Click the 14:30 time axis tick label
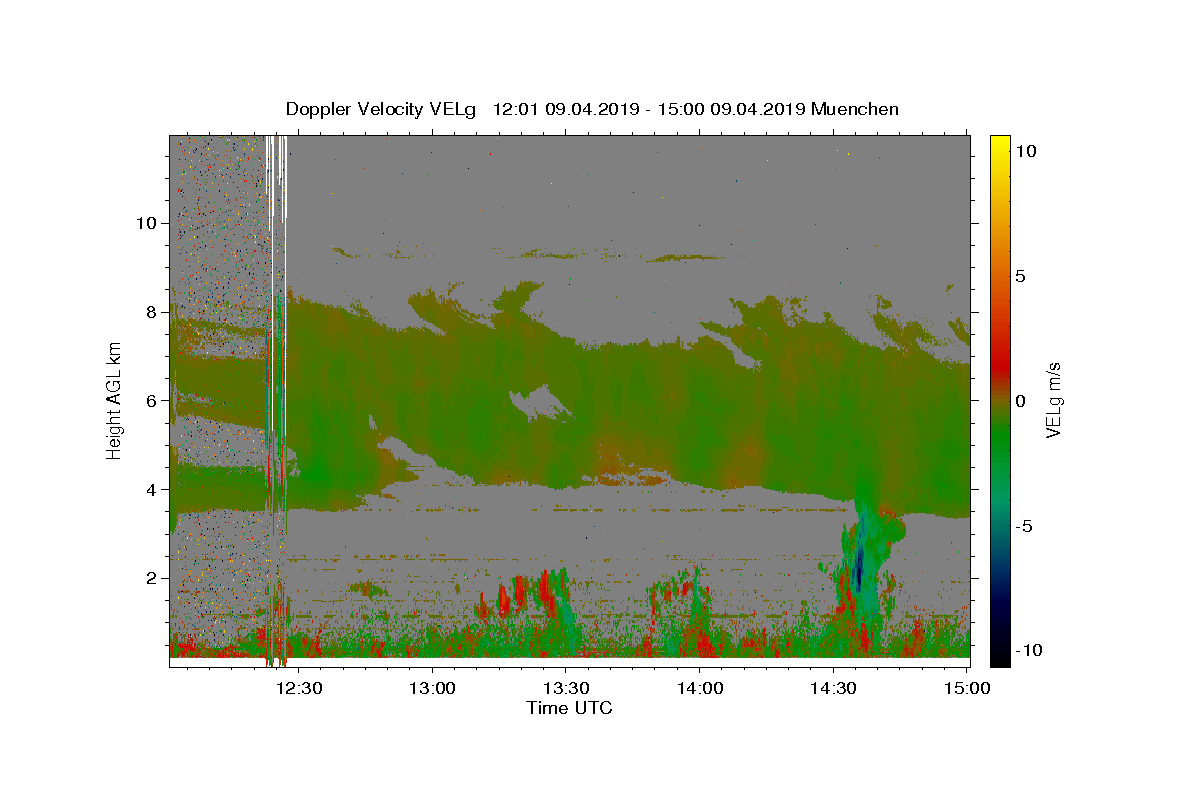The width and height of the screenshot is (1200, 800). (833, 688)
